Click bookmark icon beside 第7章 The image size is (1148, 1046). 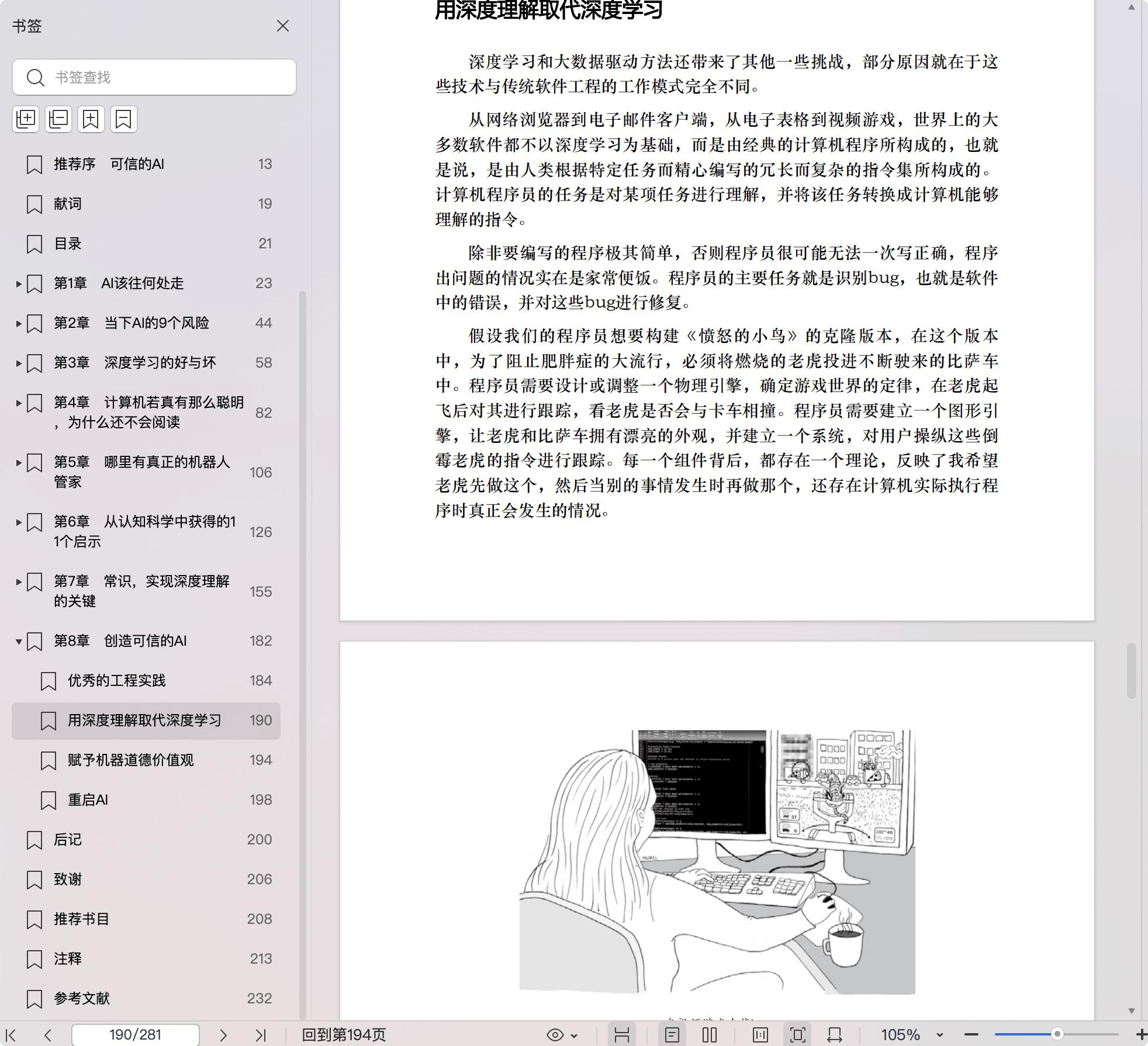tap(34, 582)
